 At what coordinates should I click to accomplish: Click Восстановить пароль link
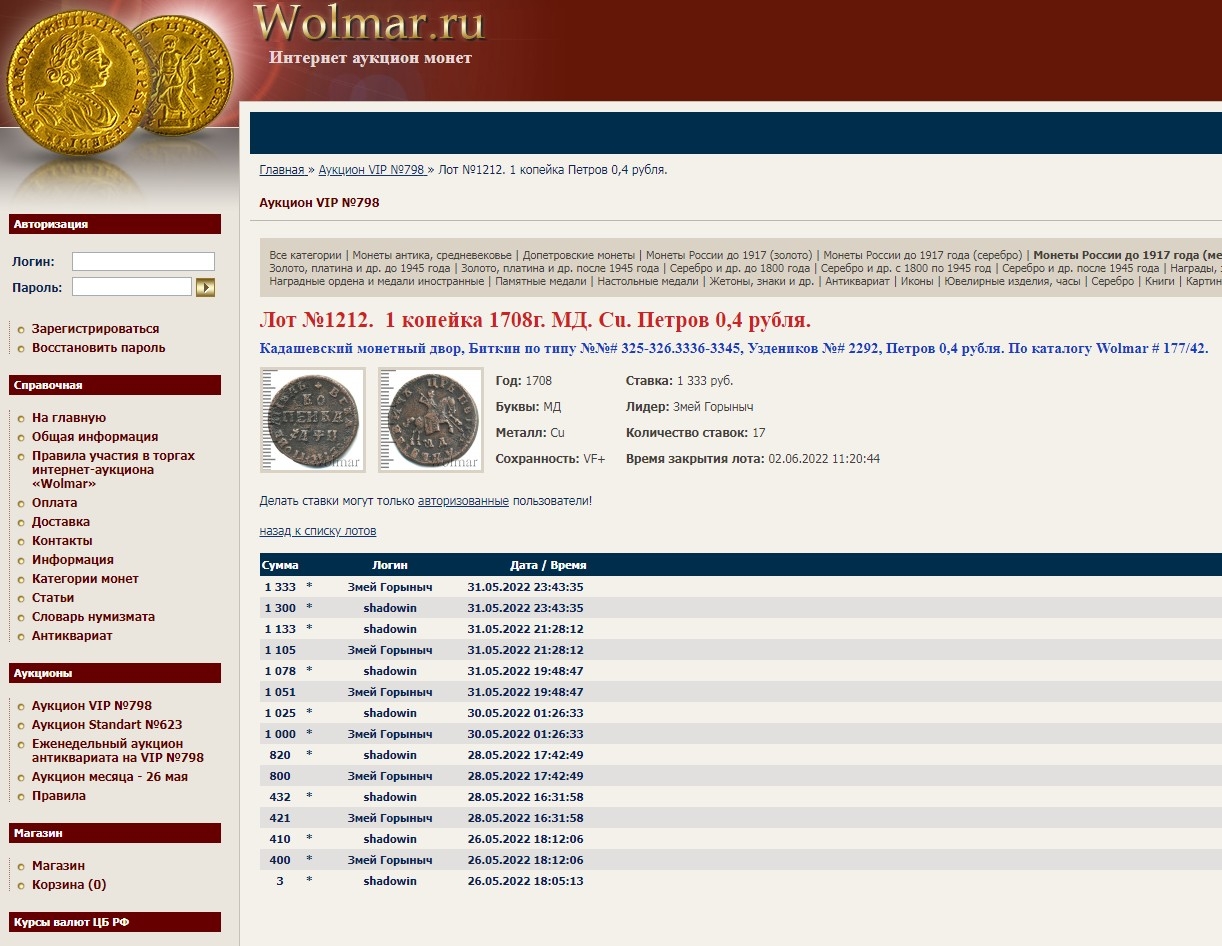pos(98,348)
